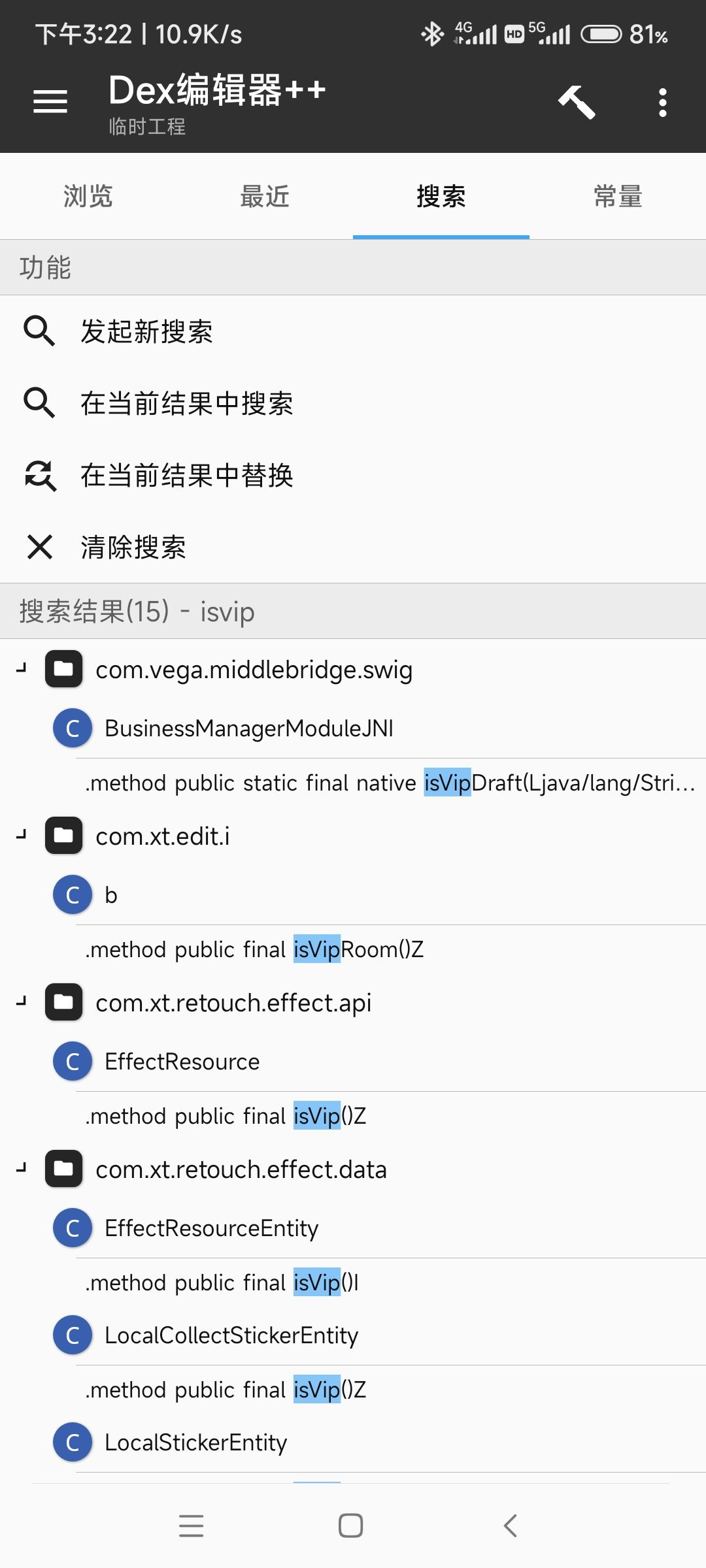Image resolution: width=706 pixels, height=1568 pixels.
Task: Tap the magnifier icon for 发起新搜索
Action: coord(39,331)
